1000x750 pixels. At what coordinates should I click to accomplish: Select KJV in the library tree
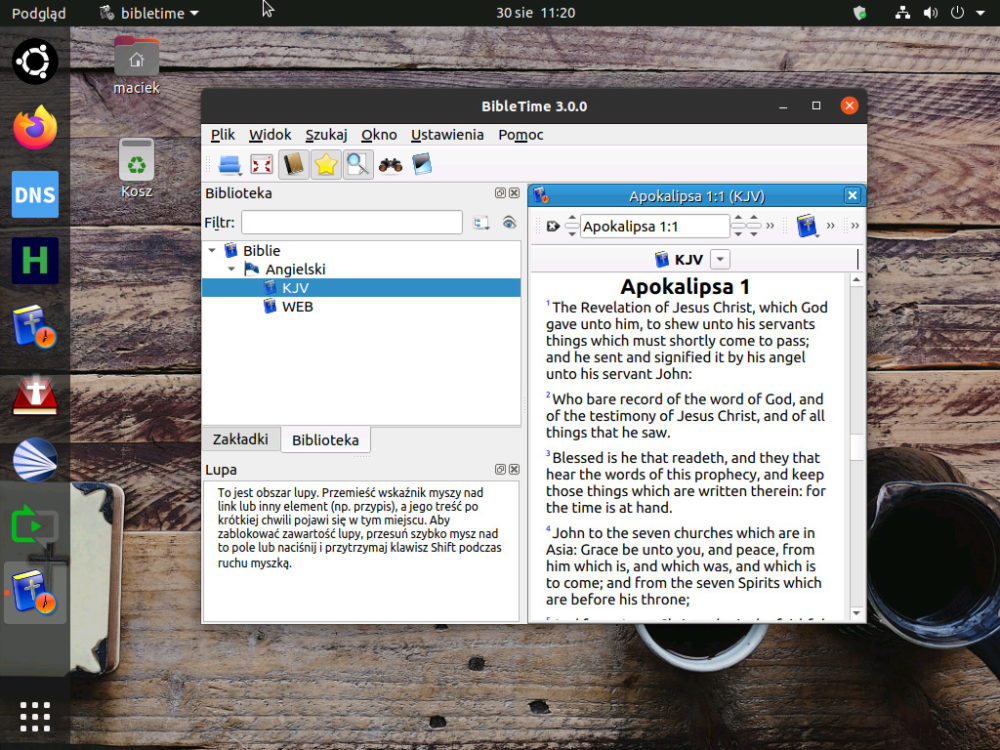point(361,288)
